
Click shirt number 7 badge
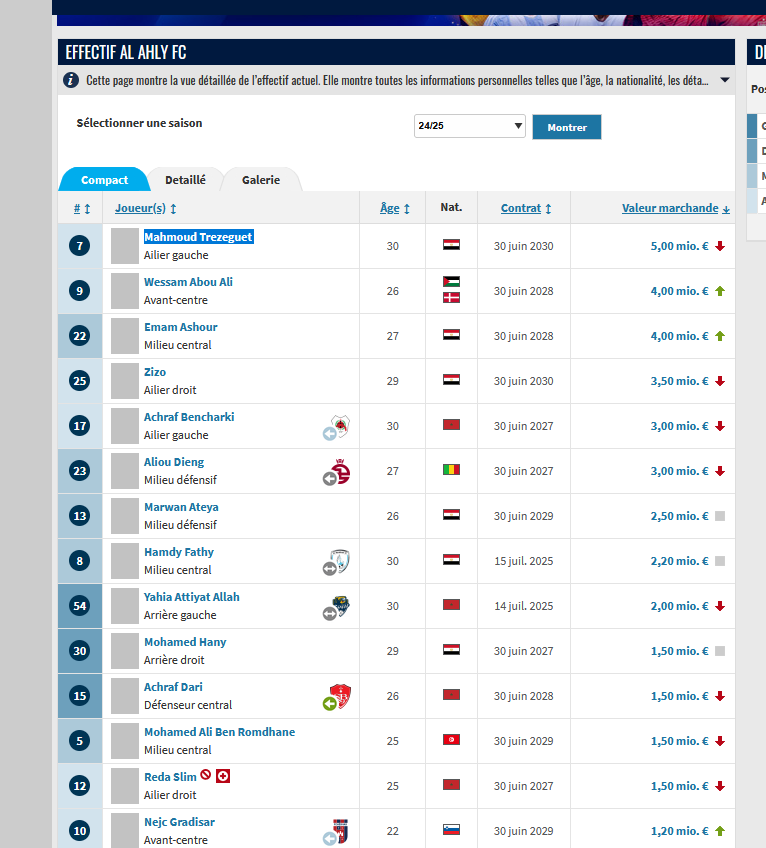tap(80, 246)
